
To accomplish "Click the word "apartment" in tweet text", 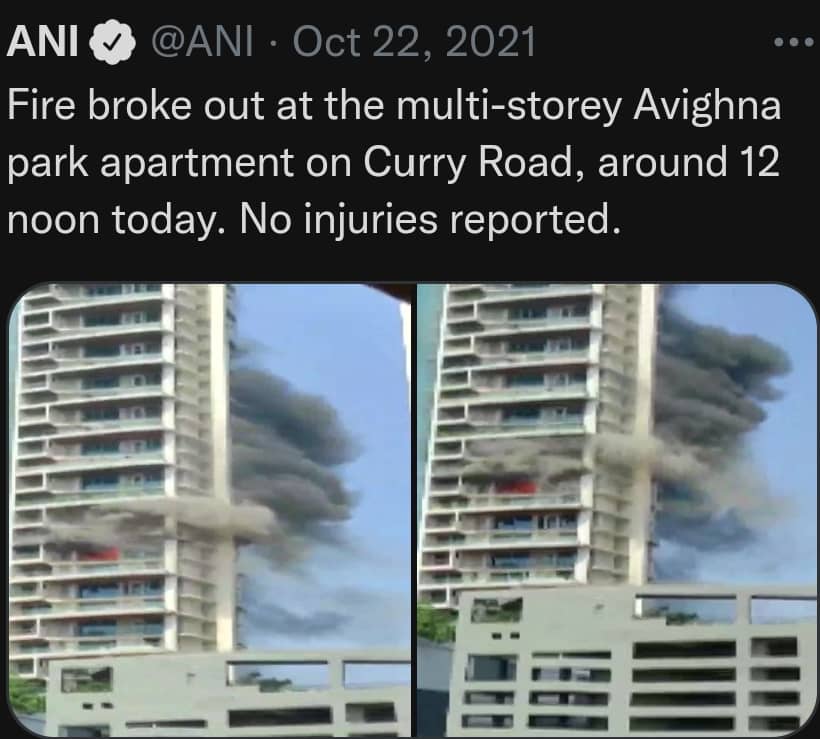I will (x=197, y=164).
